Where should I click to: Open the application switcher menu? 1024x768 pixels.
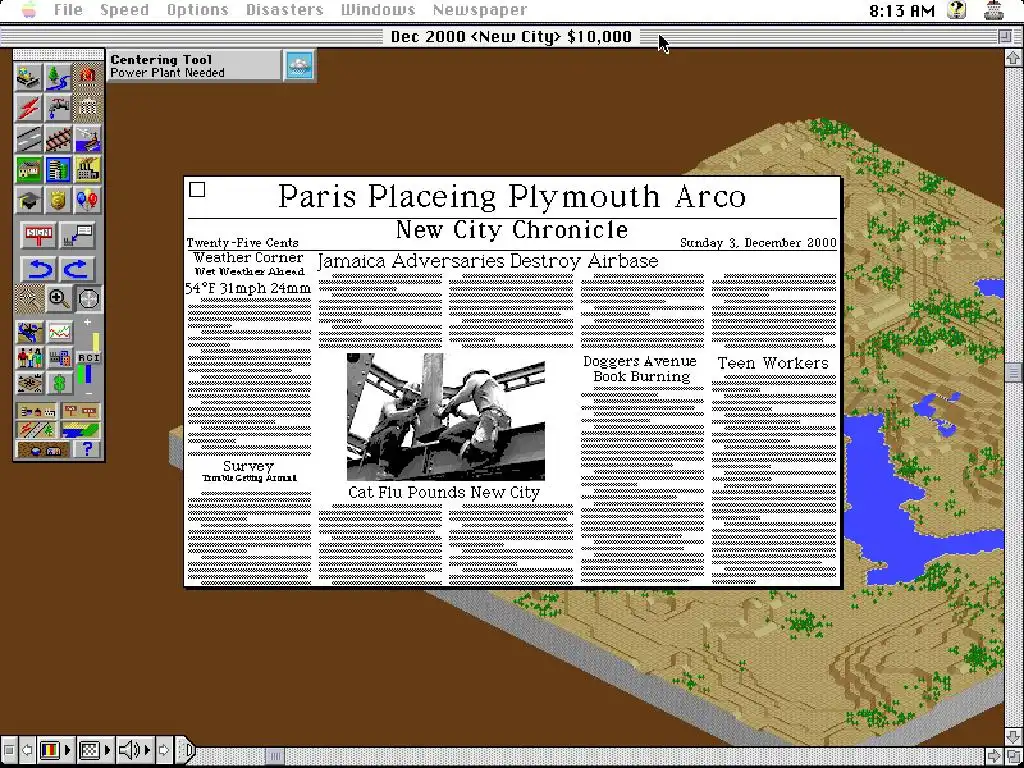pyautogui.click(x=994, y=10)
